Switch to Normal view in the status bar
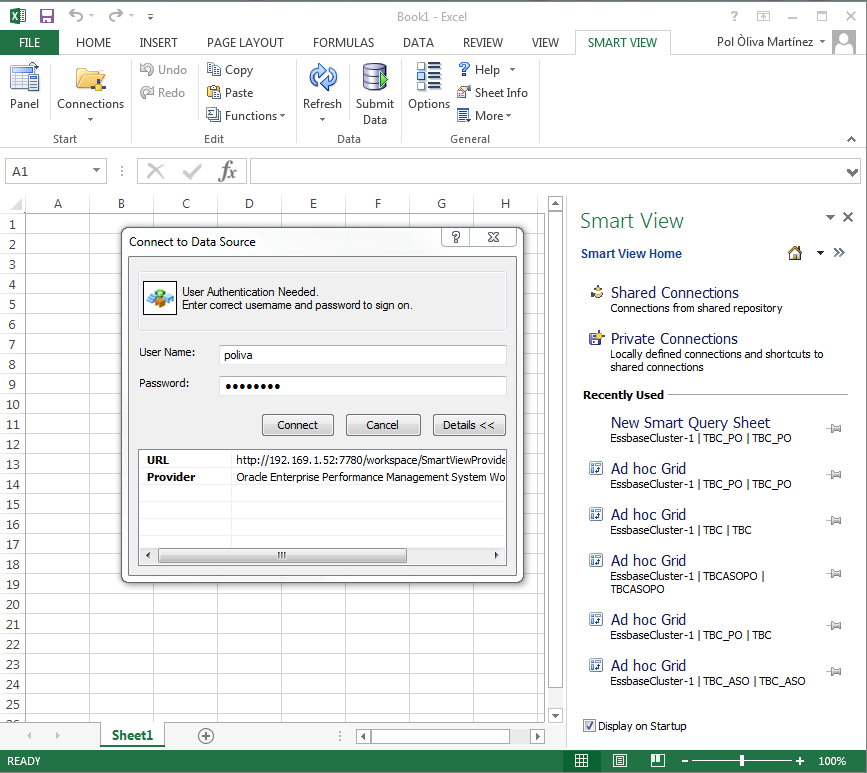 pos(581,761)
